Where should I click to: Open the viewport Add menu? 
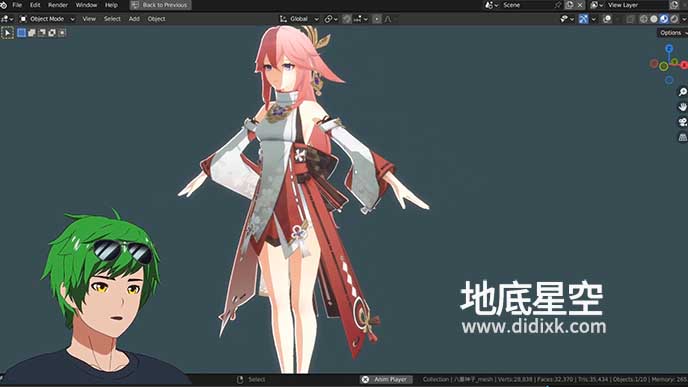pos(134,19)
